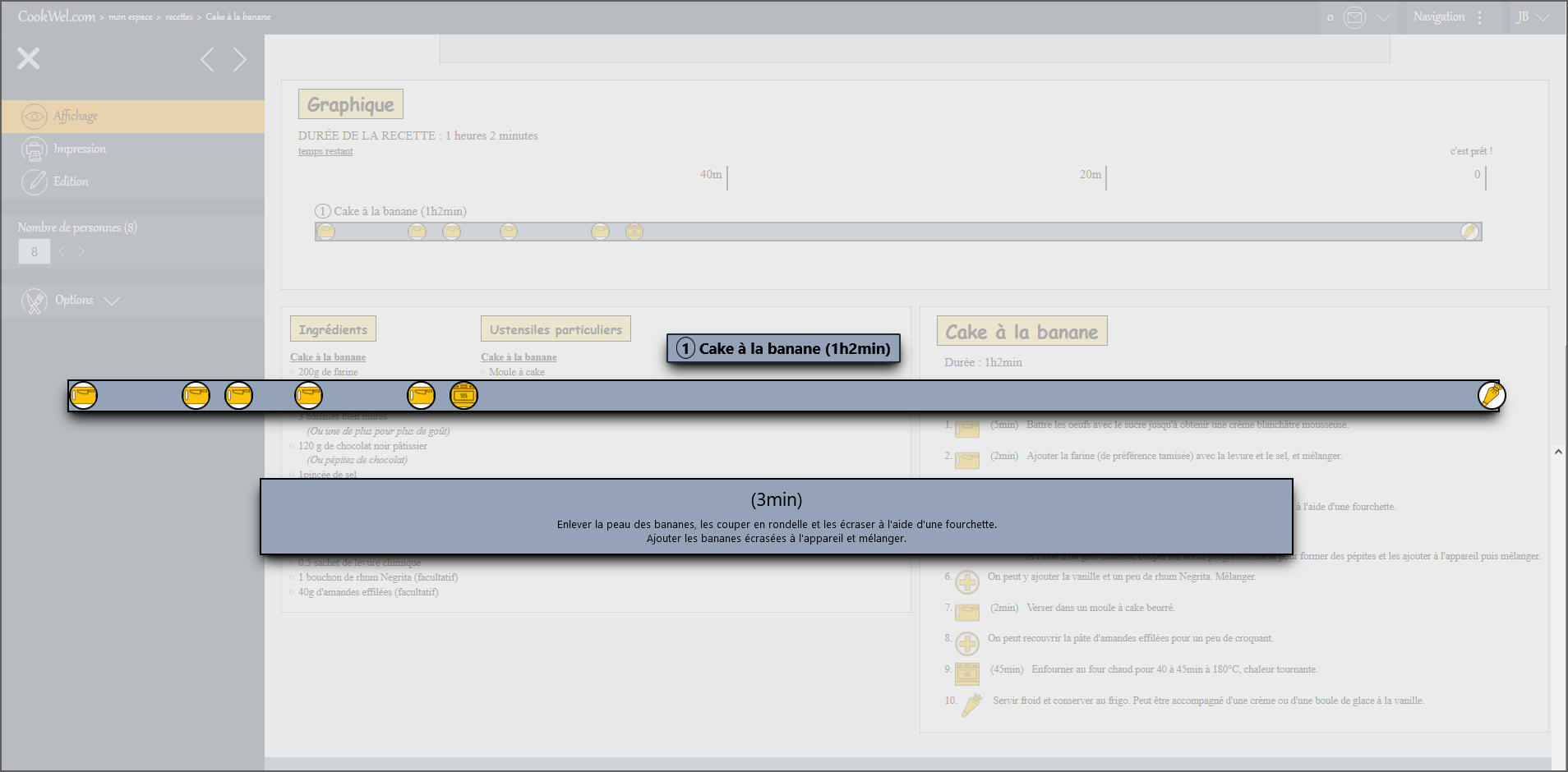Click the Navigation three-dots icon
This screenshot has height=772, width=1568.
click(1480, 17)
